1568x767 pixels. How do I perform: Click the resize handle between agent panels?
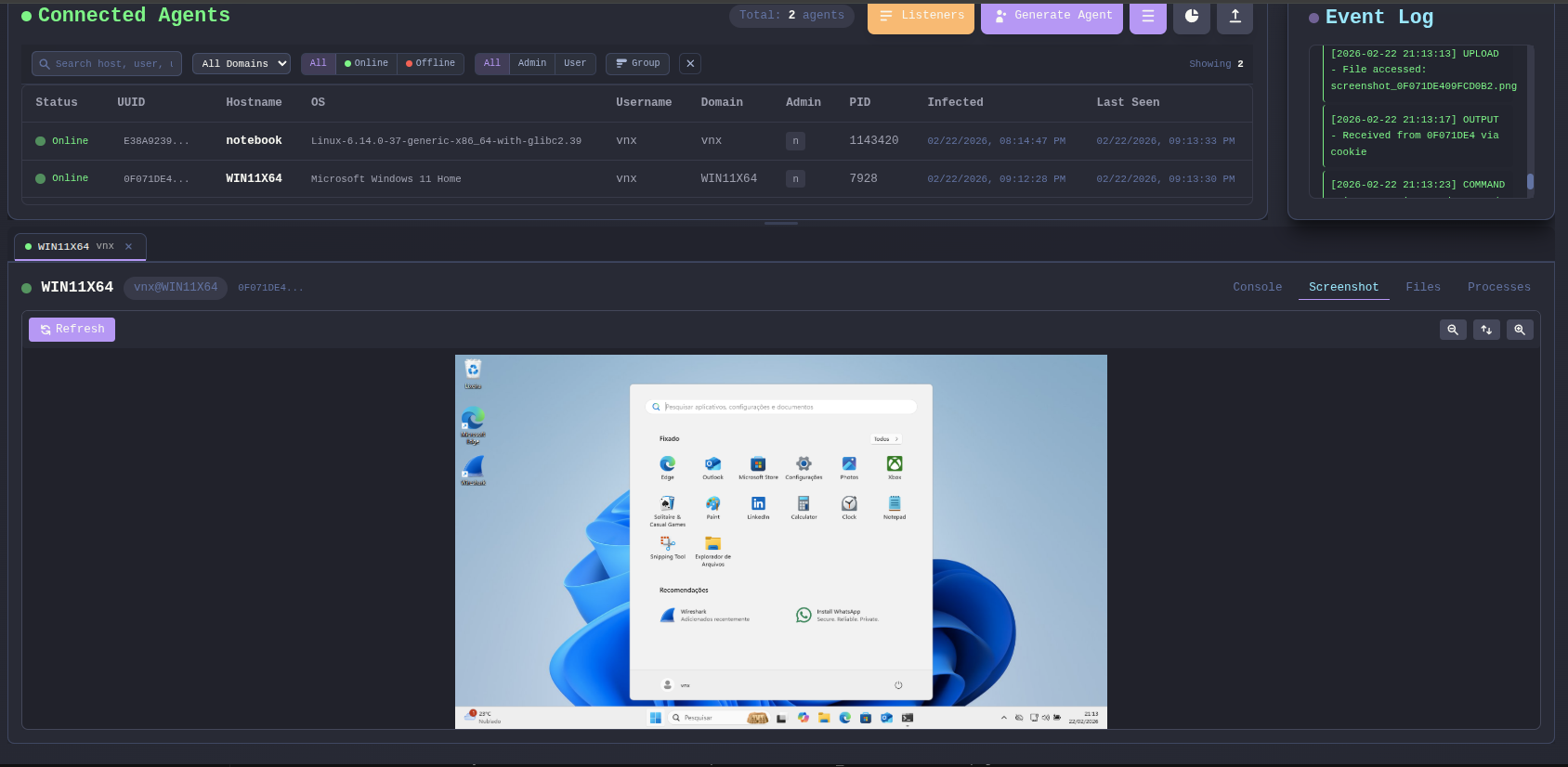781,223
